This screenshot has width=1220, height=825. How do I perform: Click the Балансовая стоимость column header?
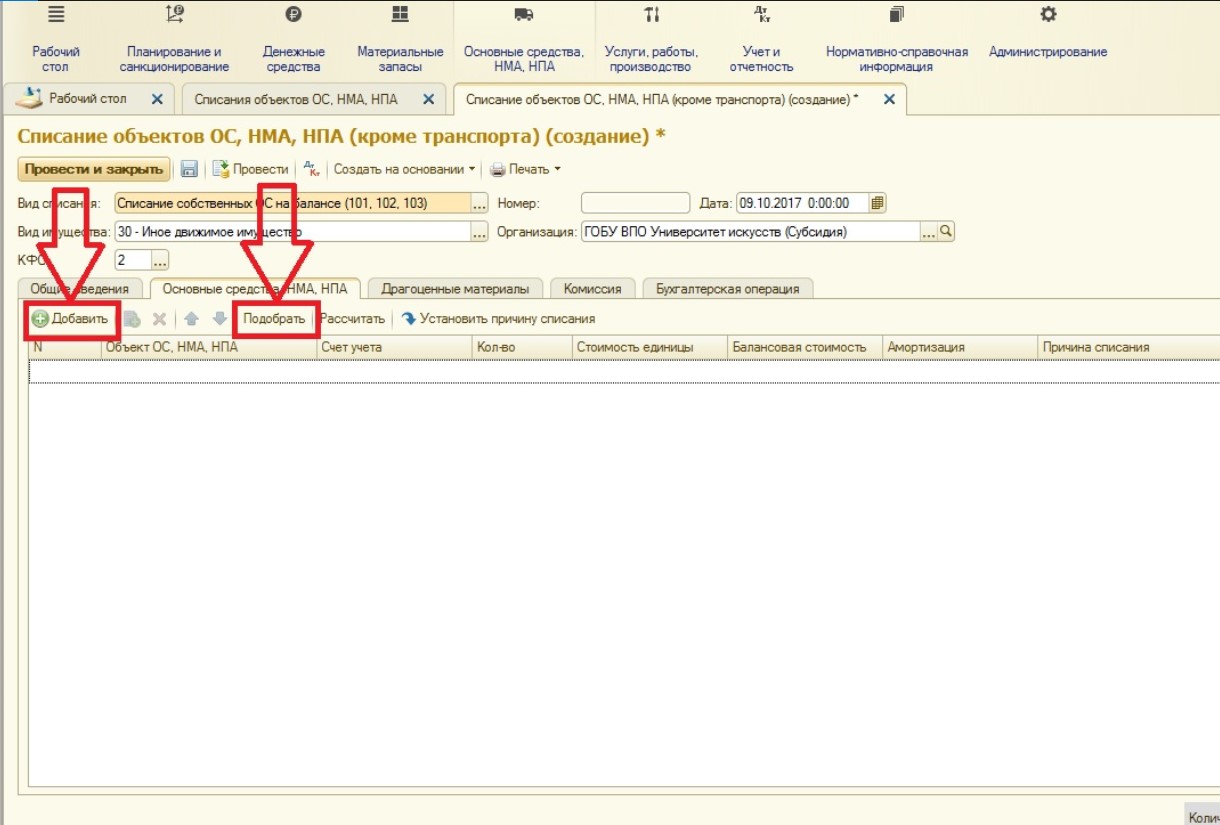pos(805,347)
